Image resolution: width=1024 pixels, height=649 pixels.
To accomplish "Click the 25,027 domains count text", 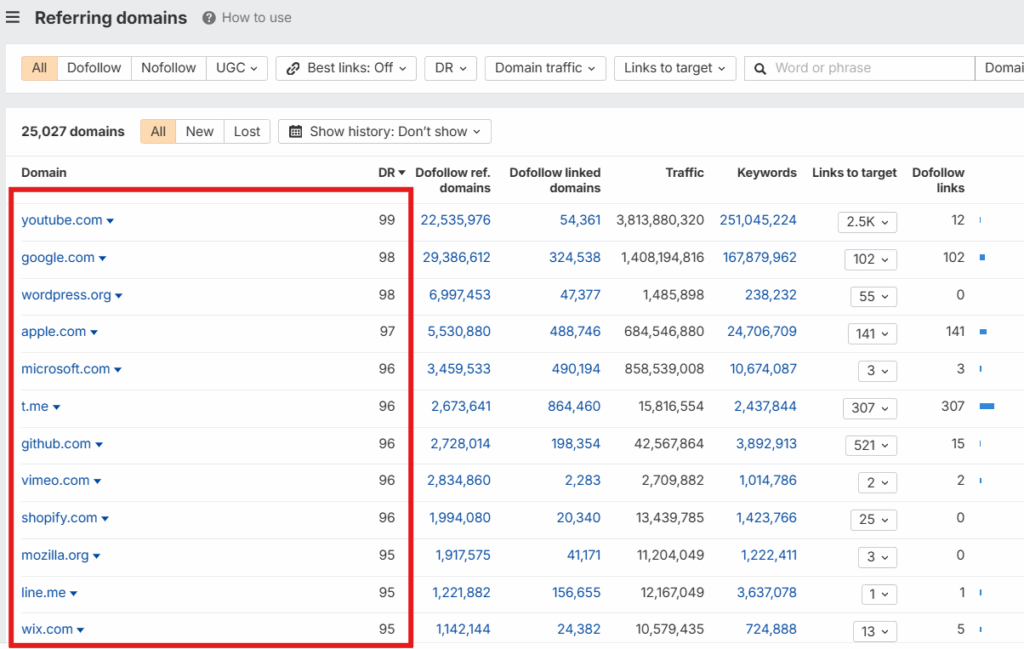I will [x=72, y=131].
